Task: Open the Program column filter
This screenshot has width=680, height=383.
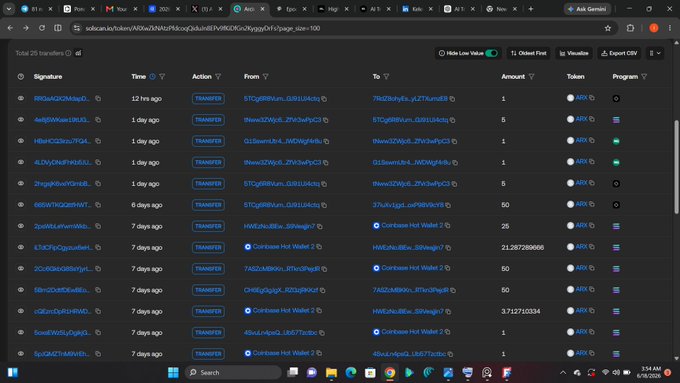Action: point(644,77)
